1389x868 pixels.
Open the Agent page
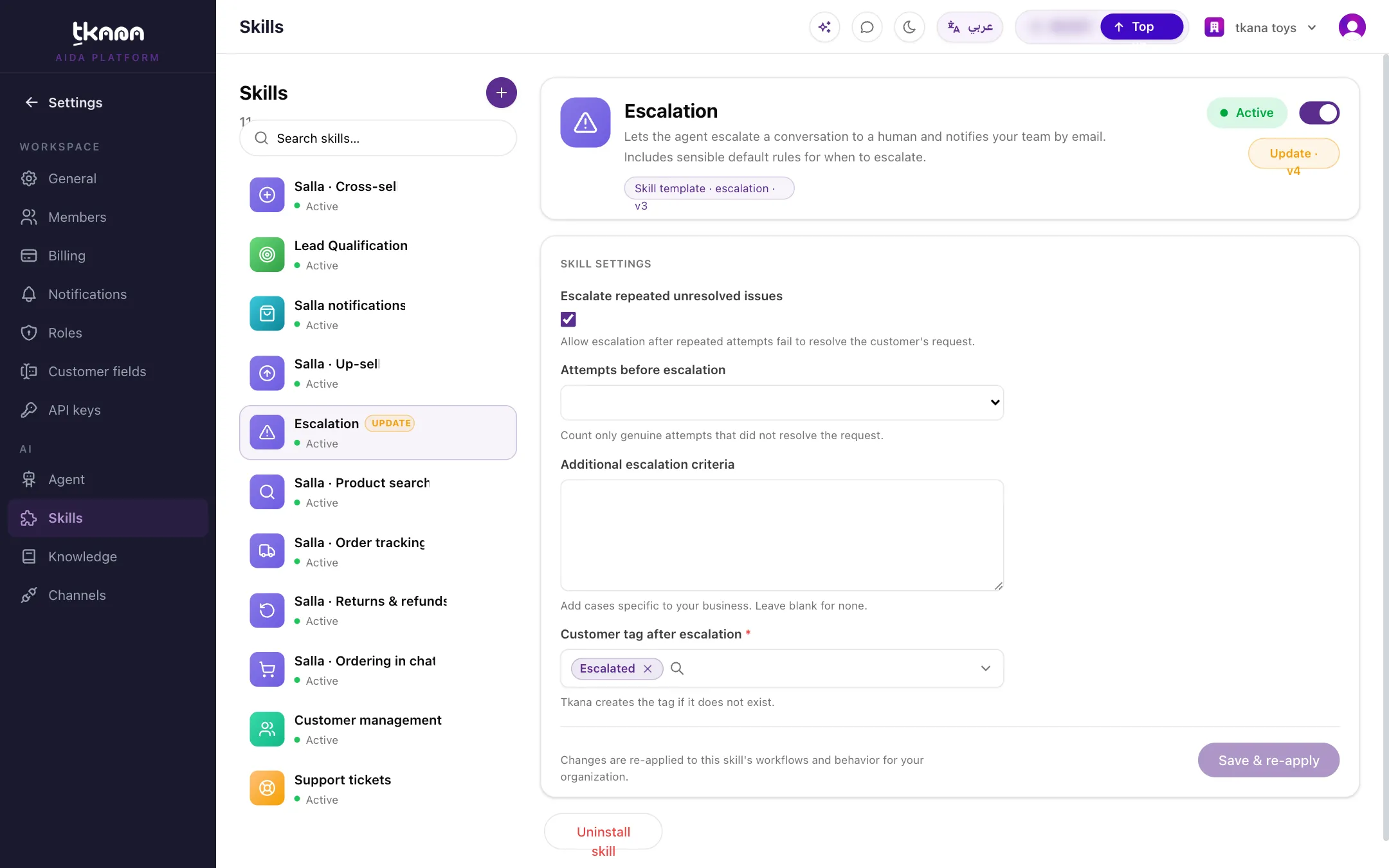point(108,480)
